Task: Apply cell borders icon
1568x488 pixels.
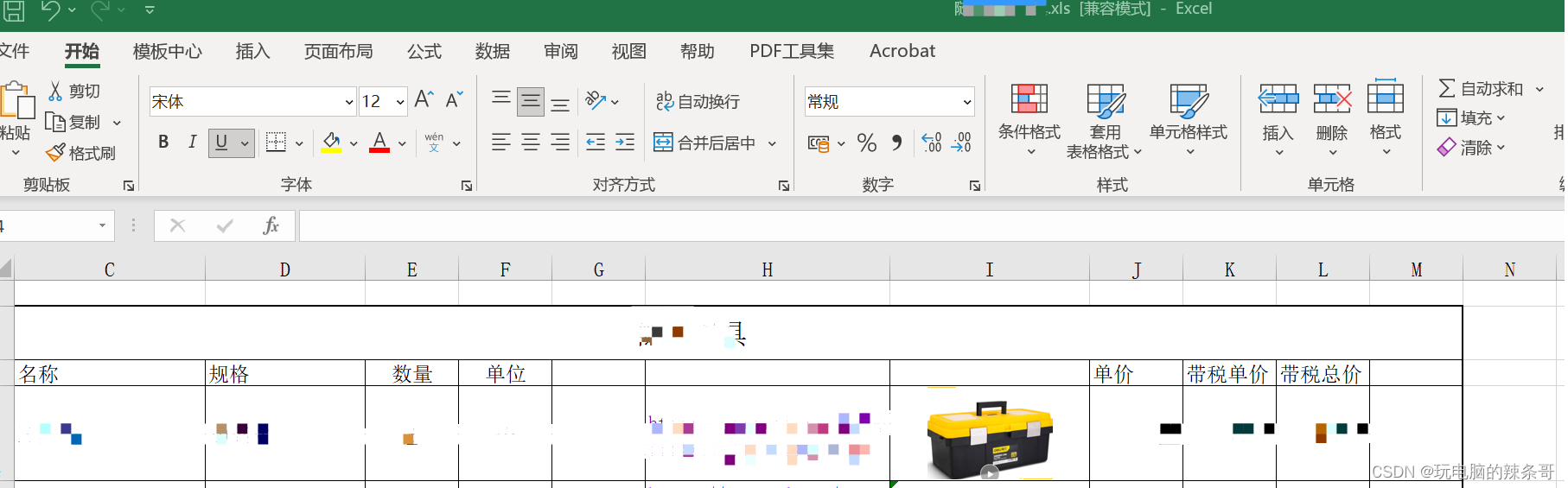Action: click(276, 143)
